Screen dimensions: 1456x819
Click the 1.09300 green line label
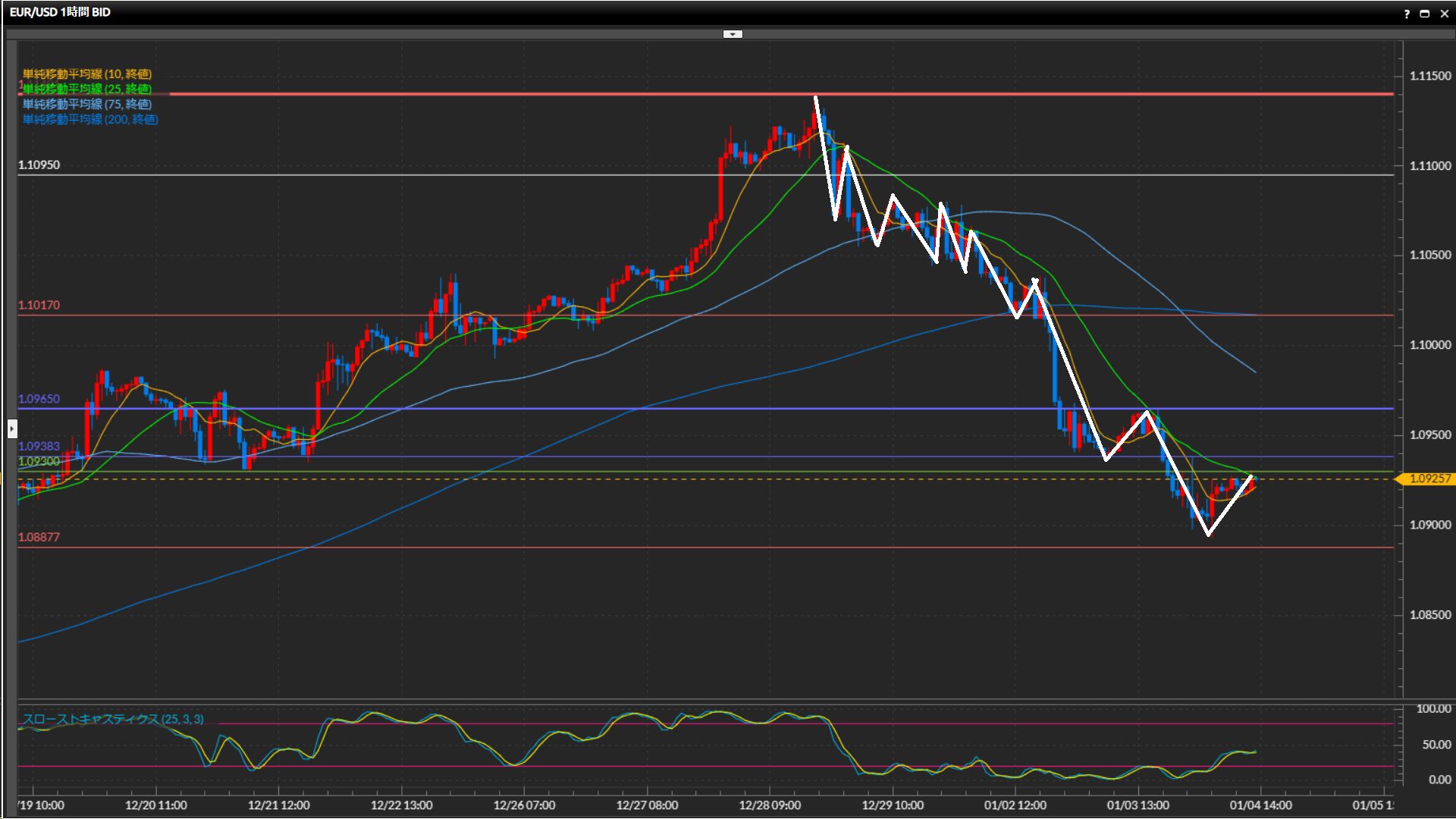39,461
